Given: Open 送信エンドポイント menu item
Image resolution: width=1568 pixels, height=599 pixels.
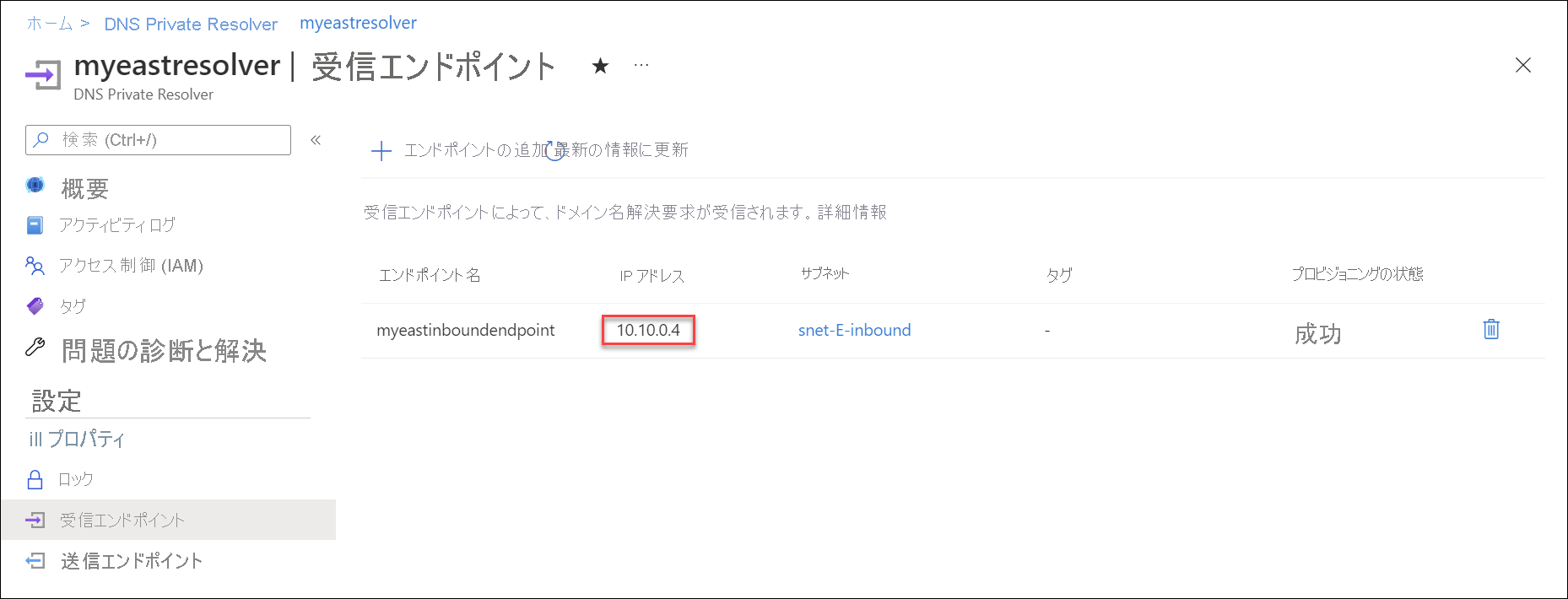Looking at the screenshot, I should (x=132, y=561).
